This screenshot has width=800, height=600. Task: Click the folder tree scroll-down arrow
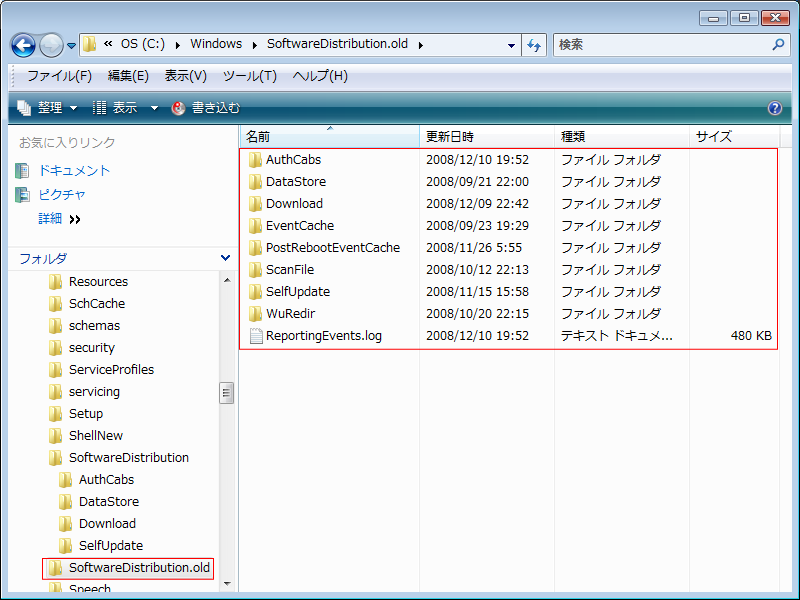pyautogui.click(x=227, y=583)
